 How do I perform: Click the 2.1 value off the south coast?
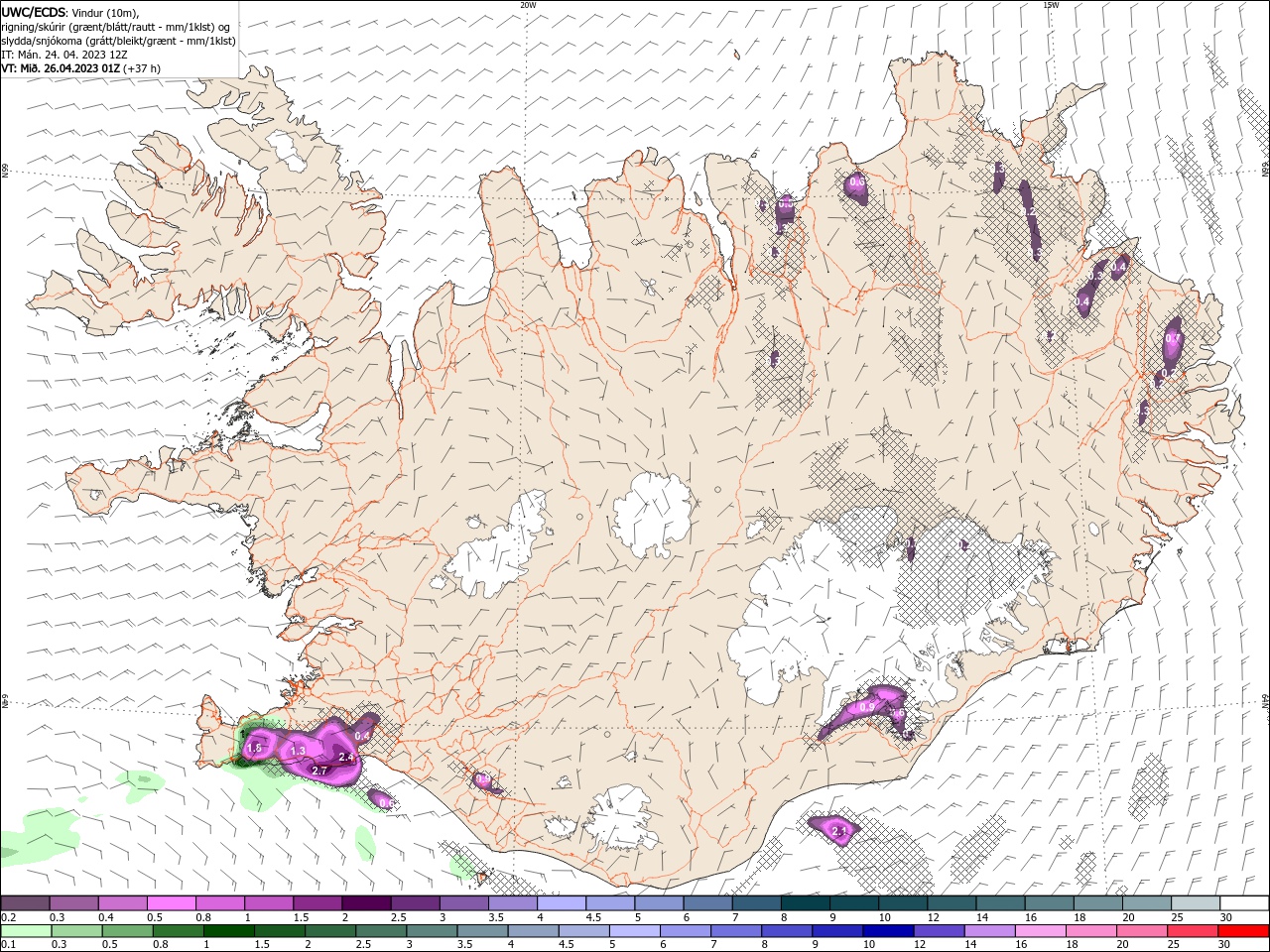tap(837, 831)
